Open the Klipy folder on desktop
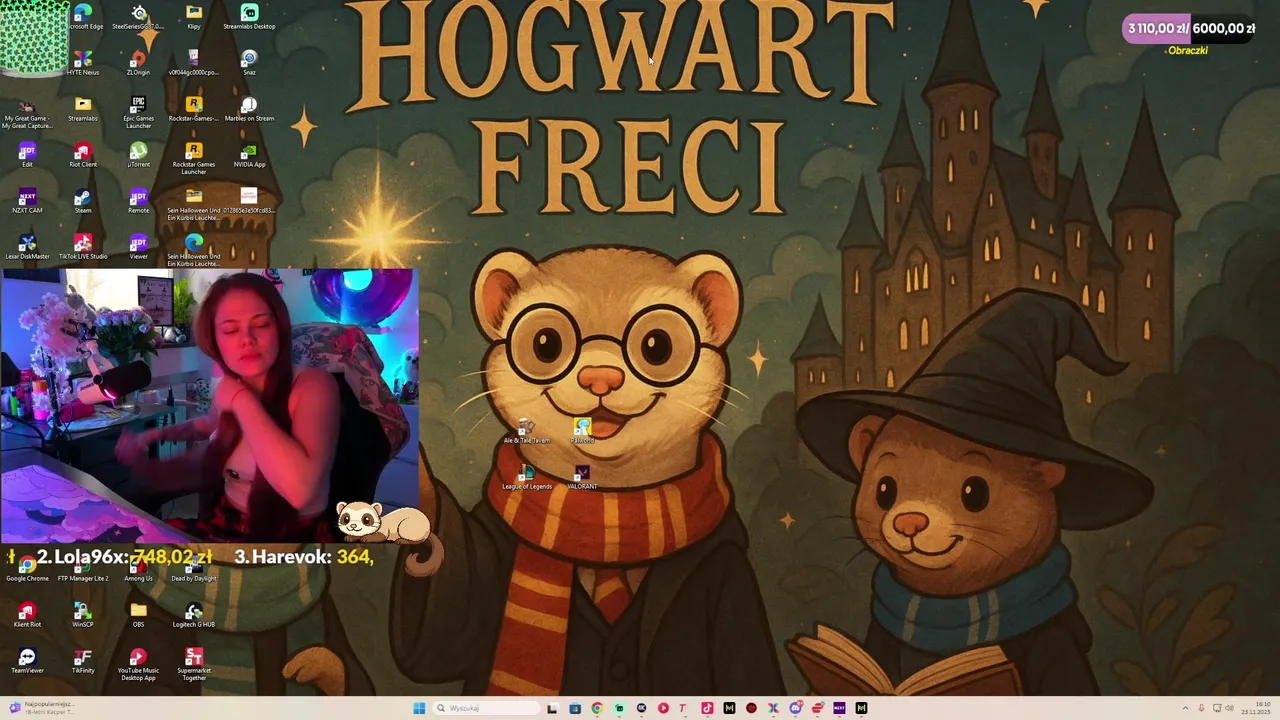 click(x=194, y=17)
